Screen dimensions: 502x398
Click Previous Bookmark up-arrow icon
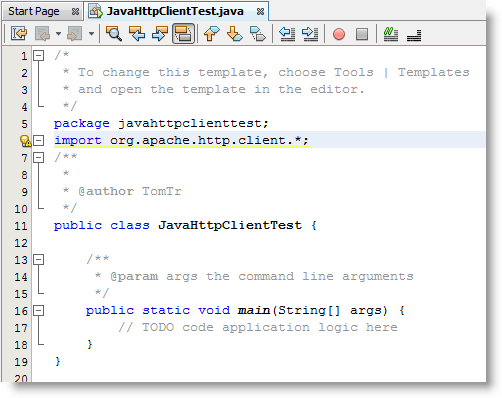tap(212, 34)
